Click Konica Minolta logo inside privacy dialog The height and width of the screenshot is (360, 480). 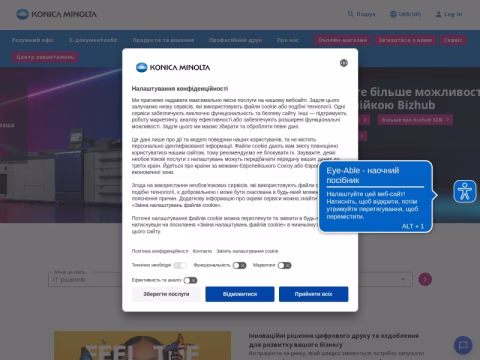pos(173,67)
